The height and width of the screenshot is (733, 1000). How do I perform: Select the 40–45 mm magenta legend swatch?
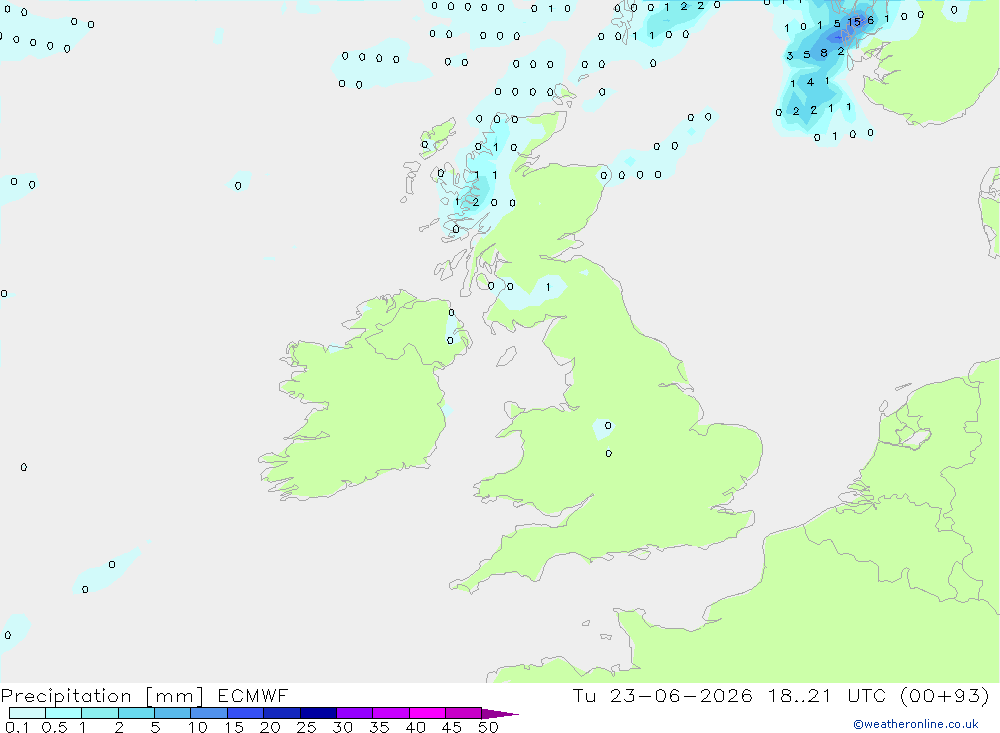click(427, 713)
